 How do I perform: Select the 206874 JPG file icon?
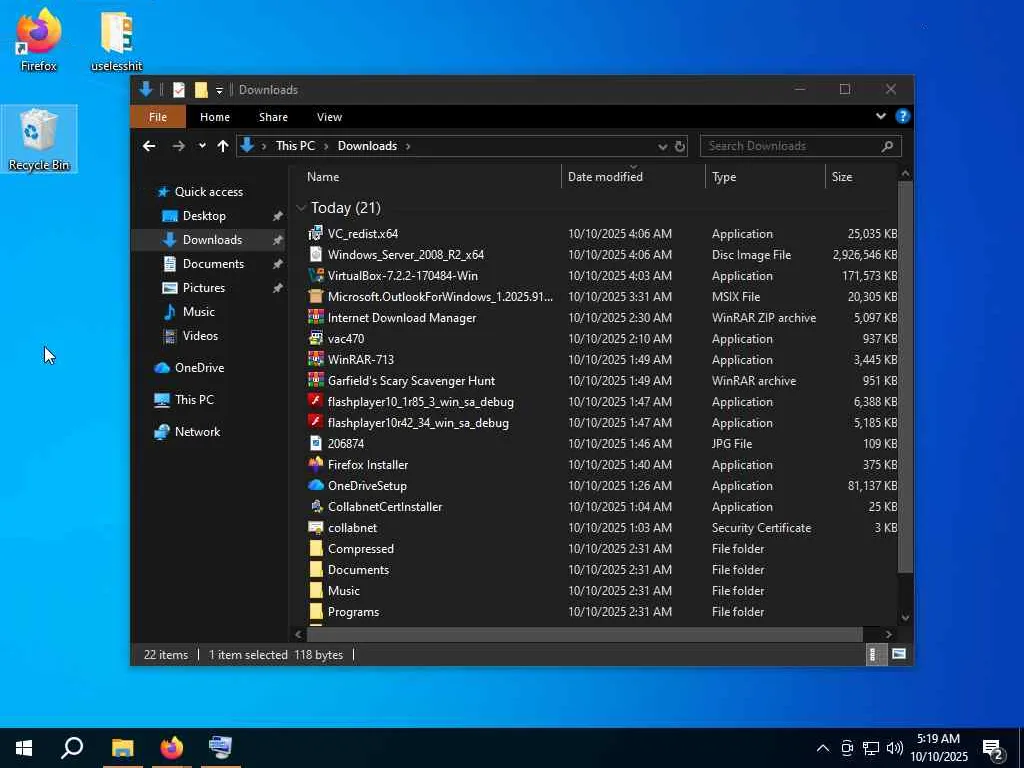315,443
